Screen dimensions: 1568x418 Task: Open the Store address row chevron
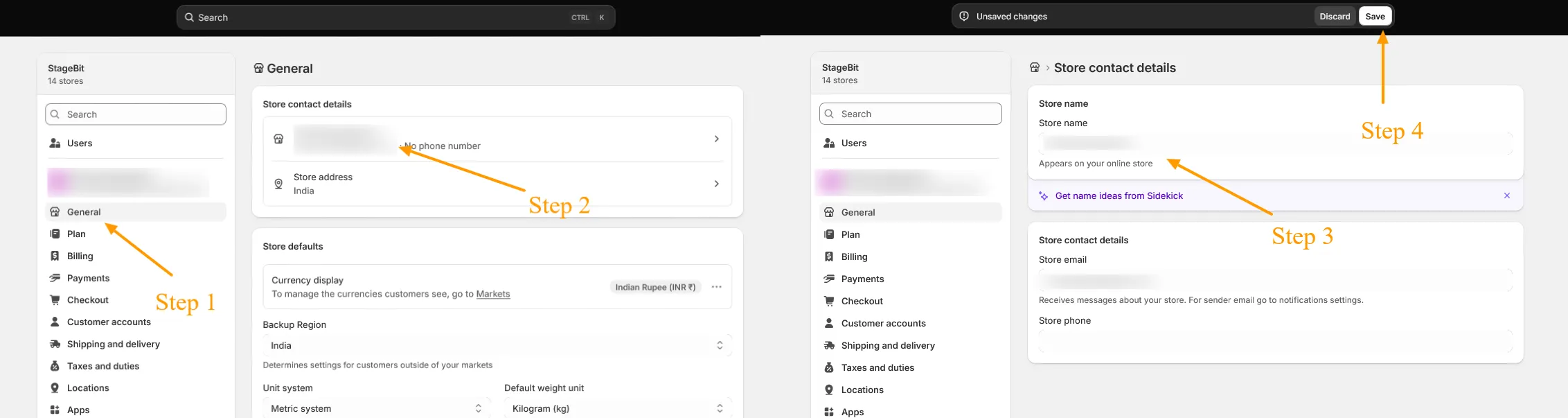point(716,184)
